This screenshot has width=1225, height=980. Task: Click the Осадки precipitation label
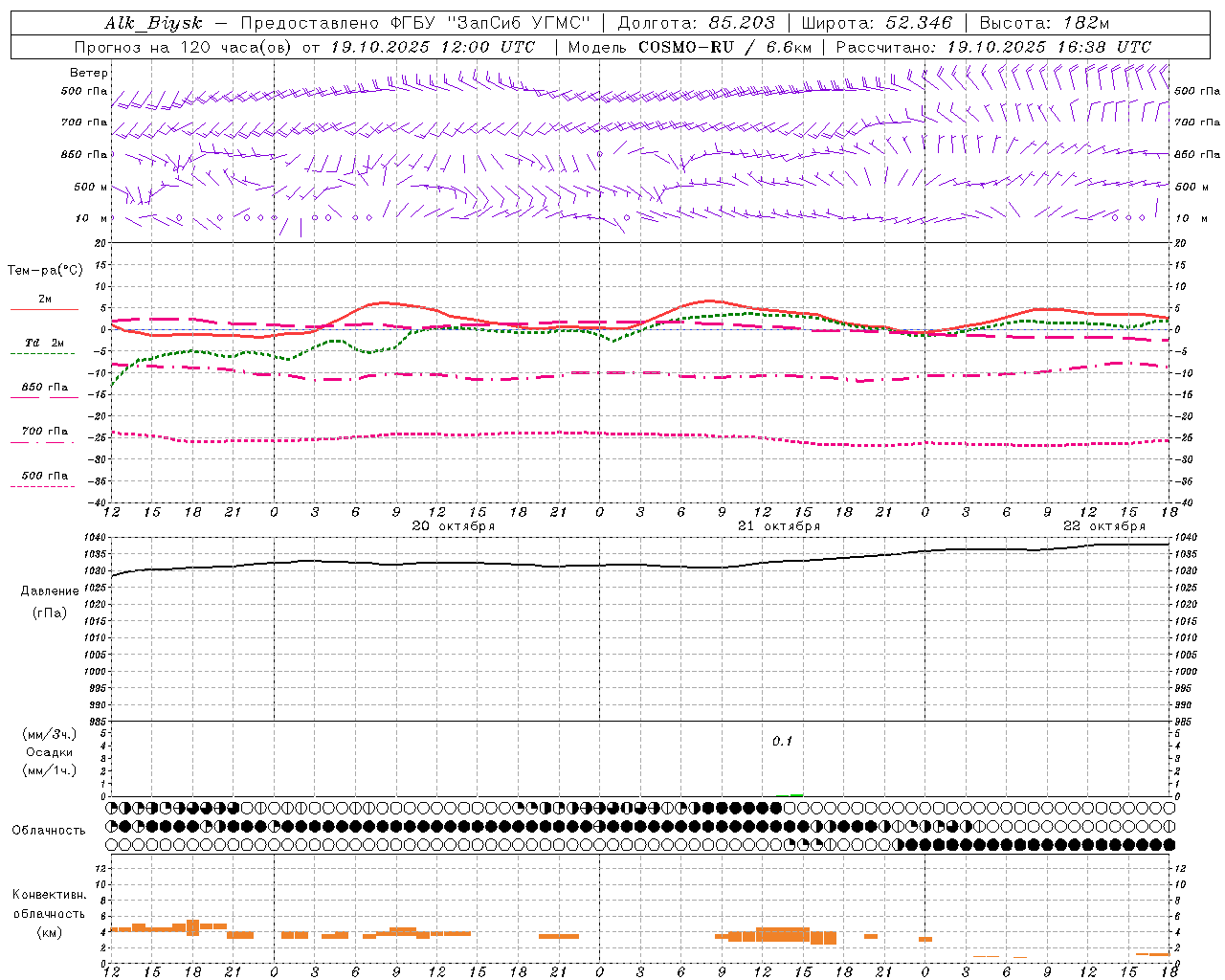click(x=50, y=752)
